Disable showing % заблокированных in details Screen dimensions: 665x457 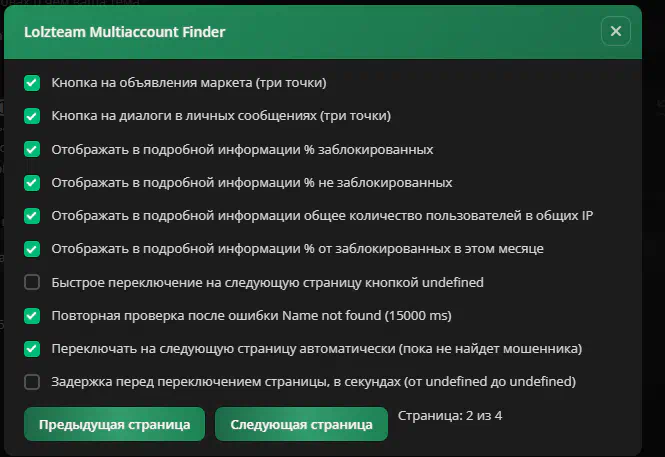[32, 149]
